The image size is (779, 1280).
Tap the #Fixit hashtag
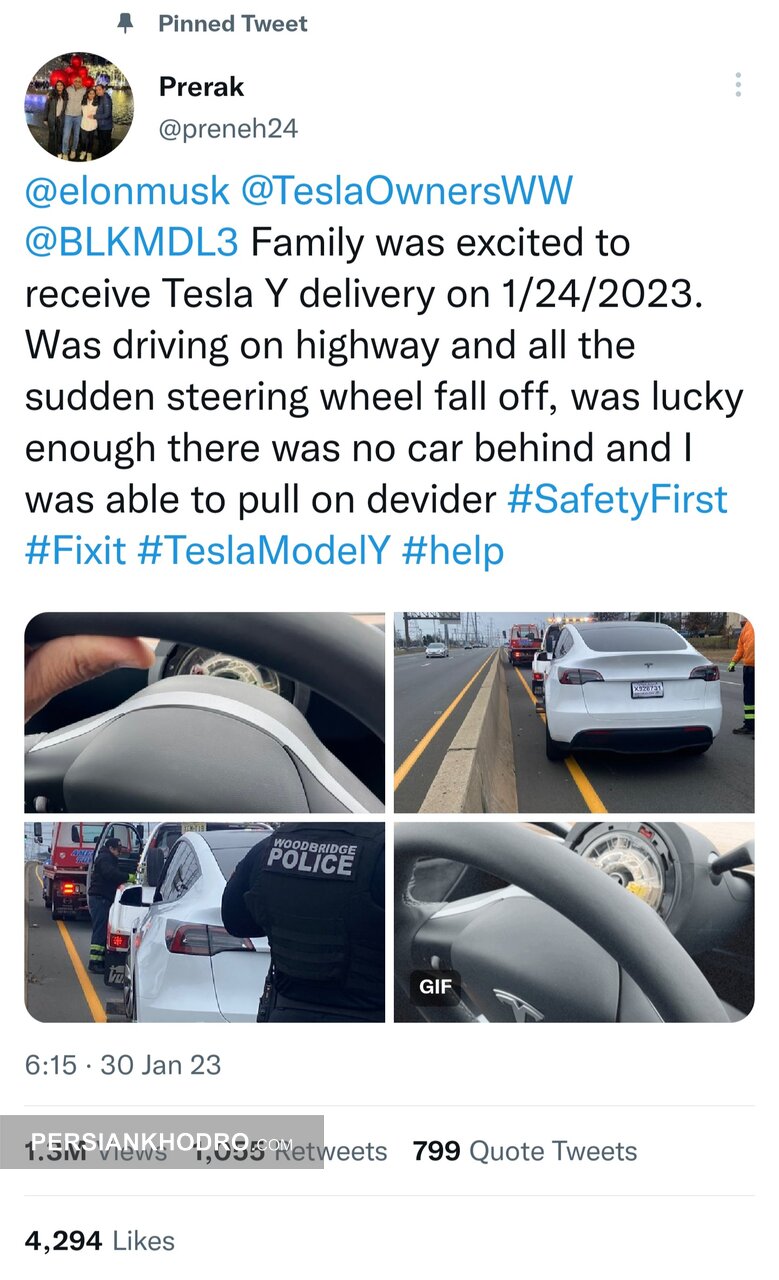75,551
